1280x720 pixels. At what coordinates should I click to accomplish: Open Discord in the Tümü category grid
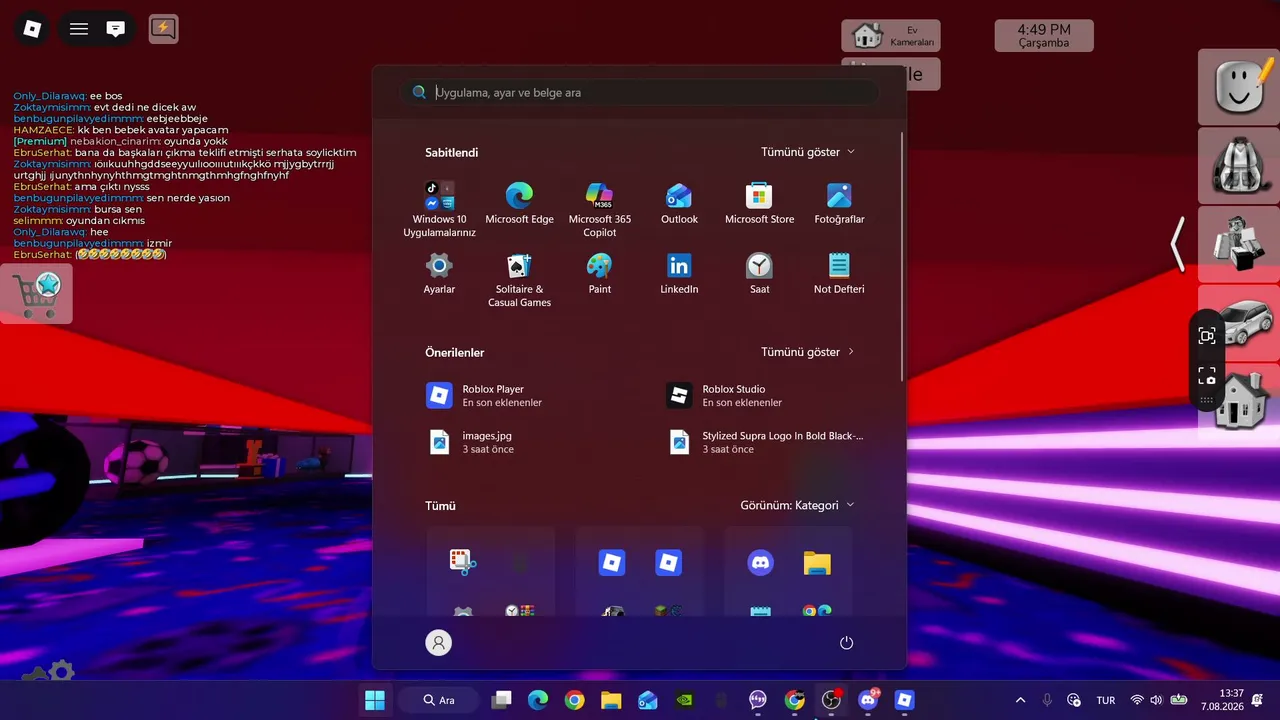coord(760,563)
